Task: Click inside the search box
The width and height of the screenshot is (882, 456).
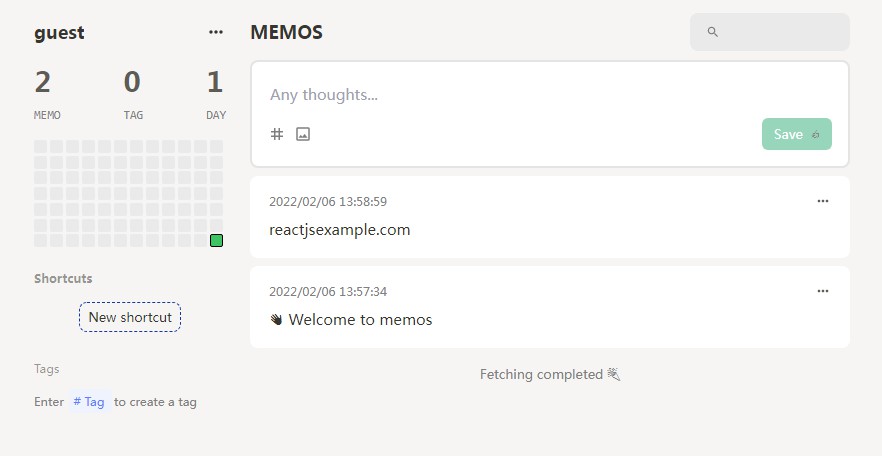Action: 780,32
